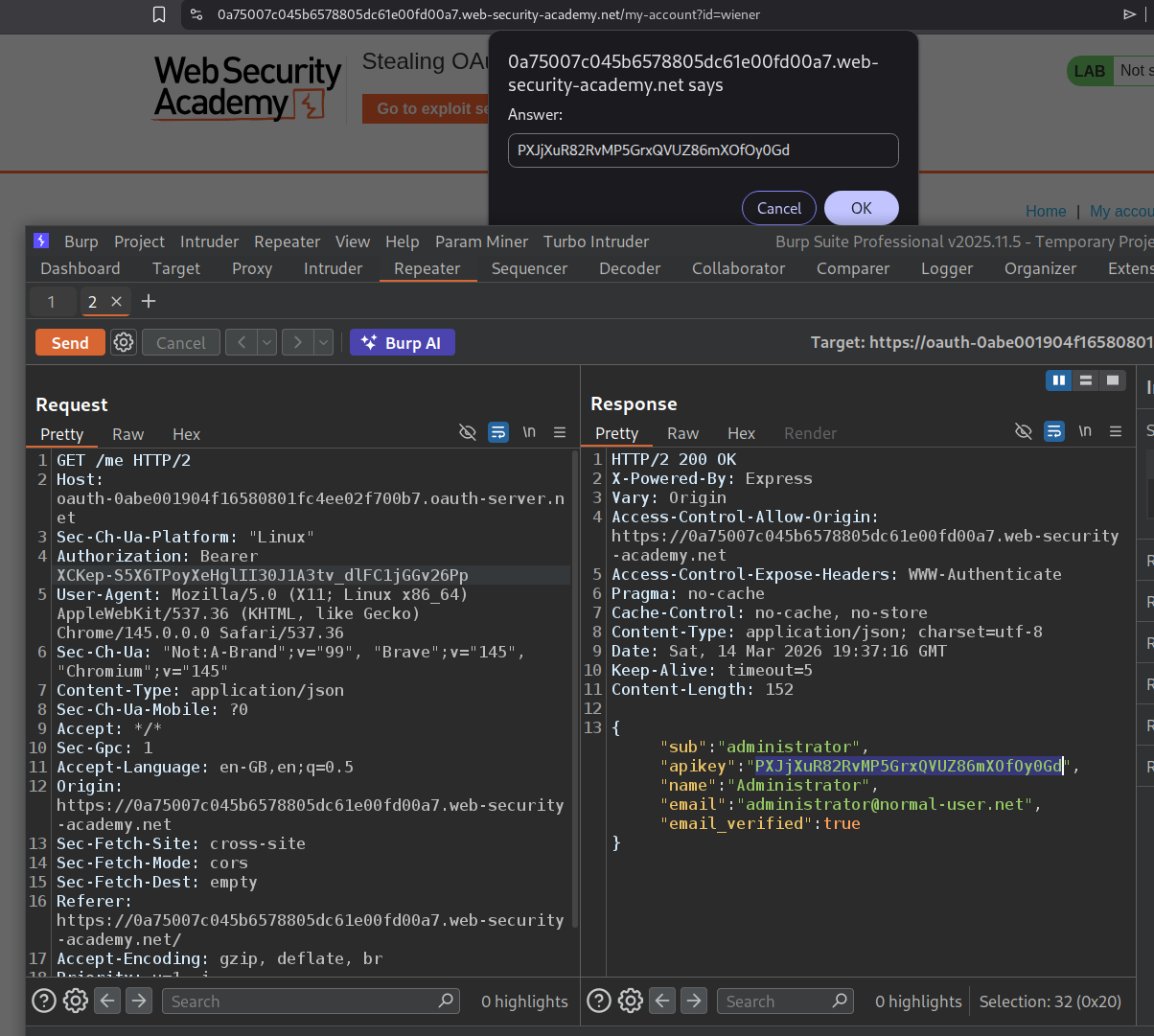
Task: Select the Hex tab in Response panel
Action: [x=741, y=433]
